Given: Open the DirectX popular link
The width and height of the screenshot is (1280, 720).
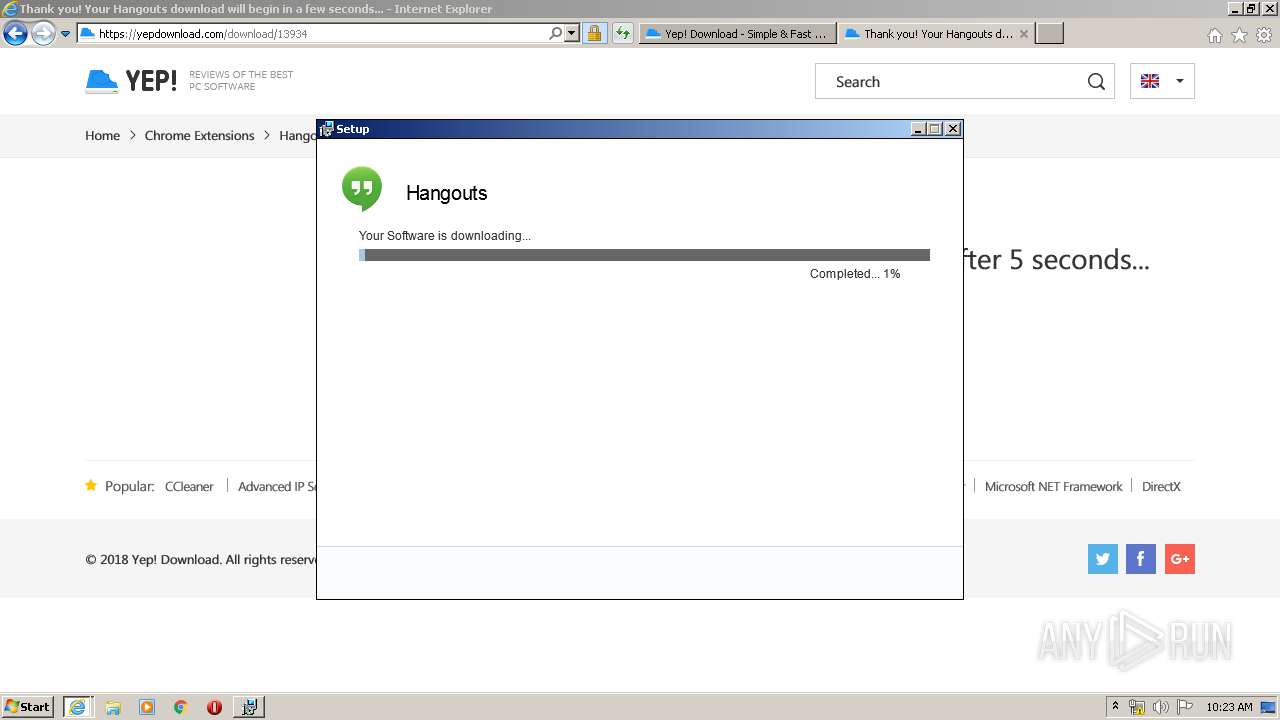Looking at the screenshot, I should tap(1161, 486).
